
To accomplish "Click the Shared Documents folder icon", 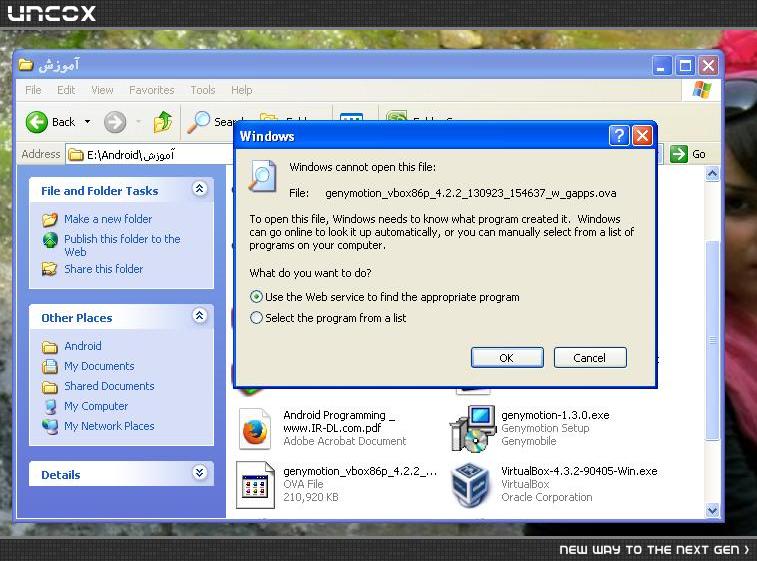I will [50, 387].
